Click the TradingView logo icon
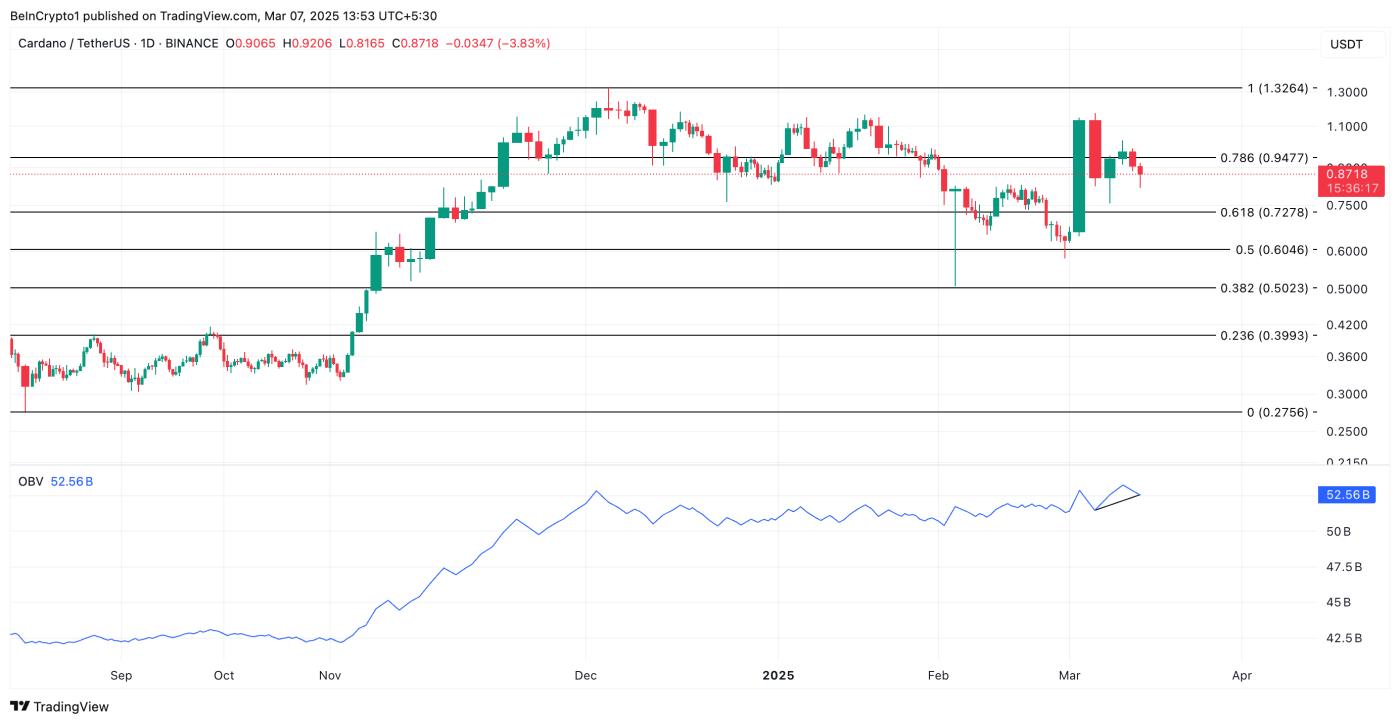 tap(20, 707)
